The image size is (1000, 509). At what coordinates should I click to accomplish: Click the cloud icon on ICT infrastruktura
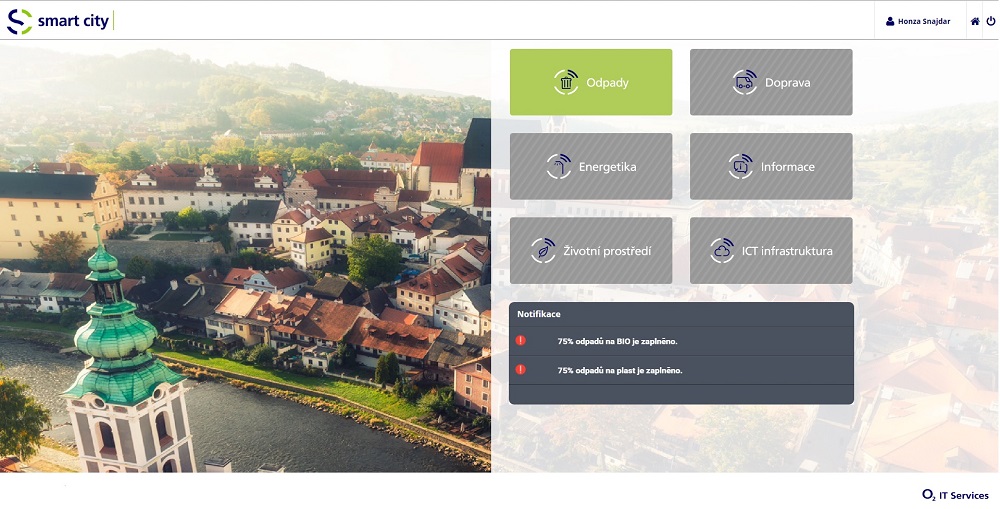tap(722, 251)
